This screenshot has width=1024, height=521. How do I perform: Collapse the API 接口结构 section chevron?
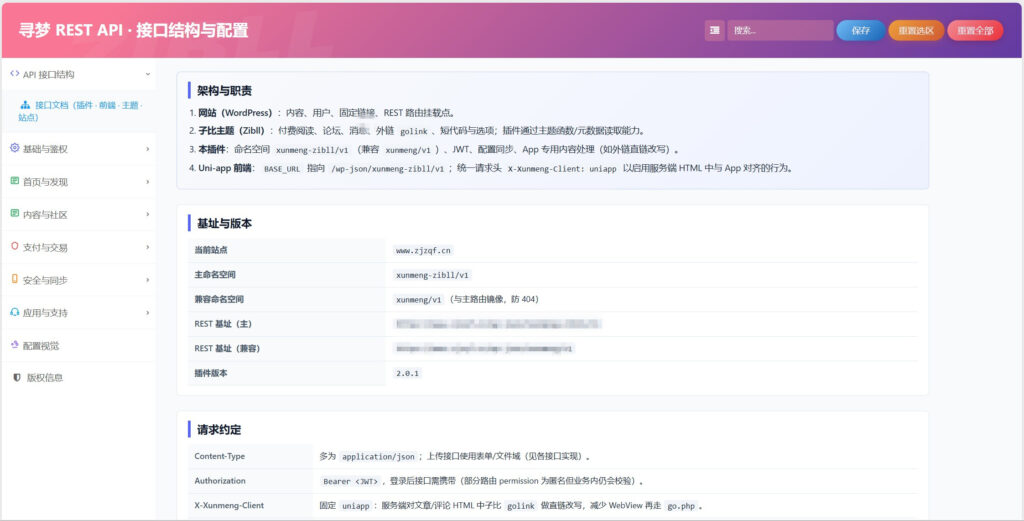click(x=148, y=74)
